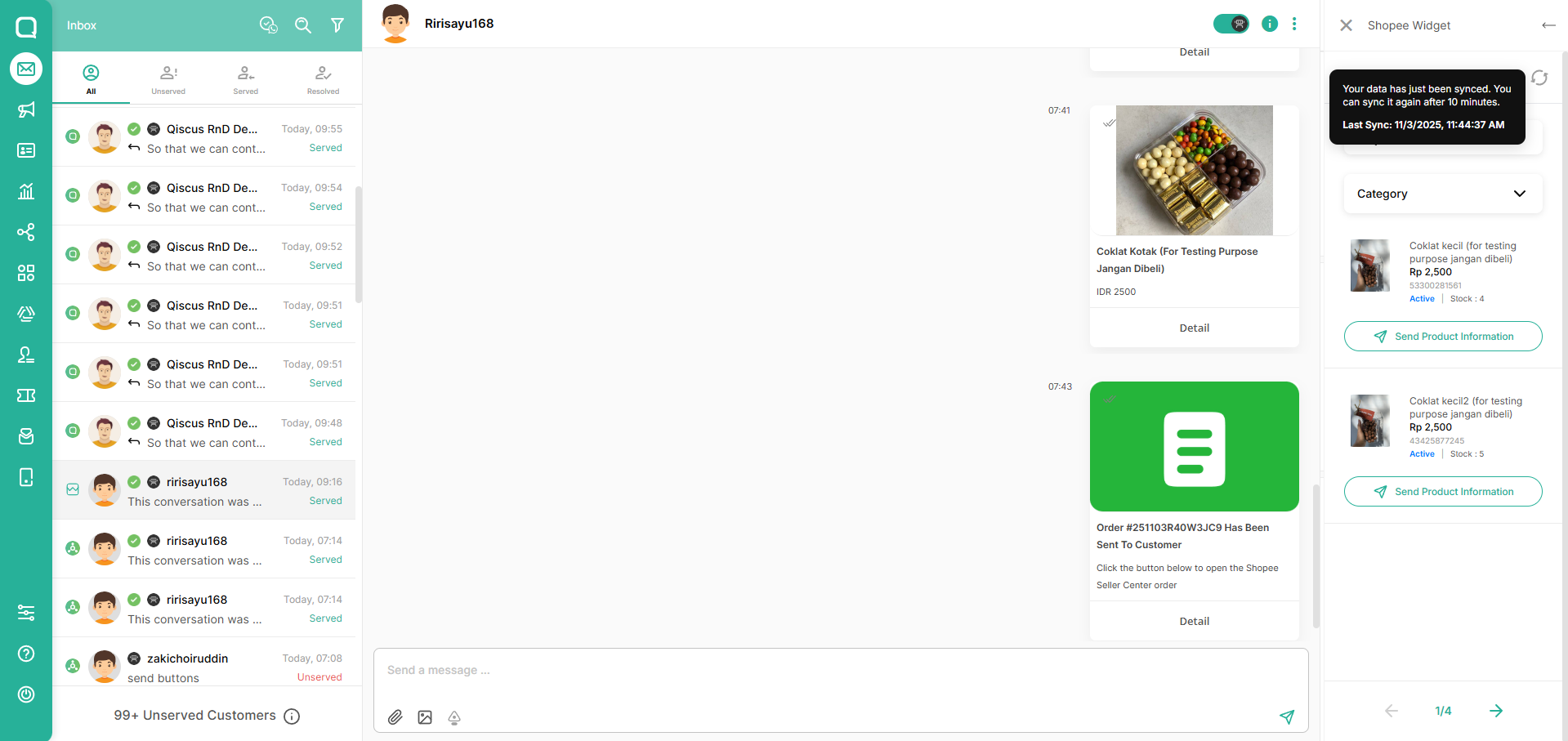Click the power logout icon in sidebar
The height and width of the screenshot is (741, 1568).
(26, 694)
